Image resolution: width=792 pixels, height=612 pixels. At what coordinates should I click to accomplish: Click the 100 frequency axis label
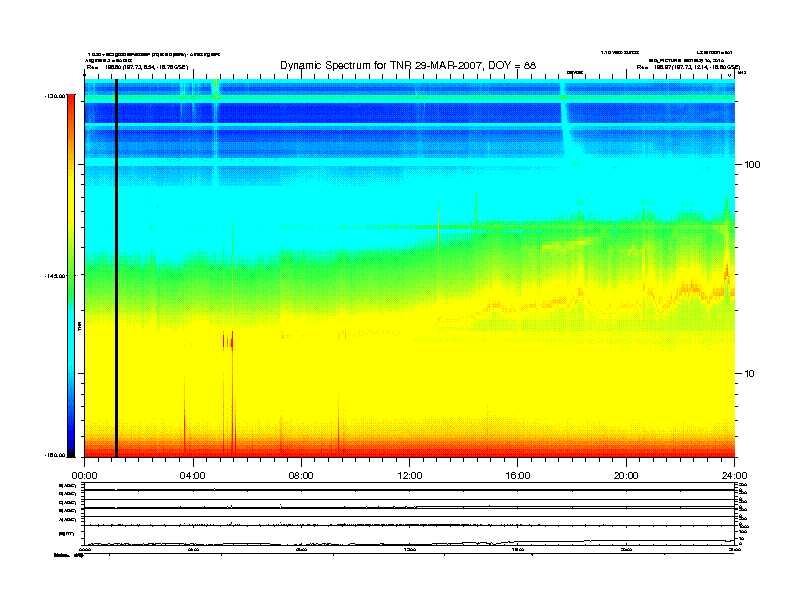point(752,165)
